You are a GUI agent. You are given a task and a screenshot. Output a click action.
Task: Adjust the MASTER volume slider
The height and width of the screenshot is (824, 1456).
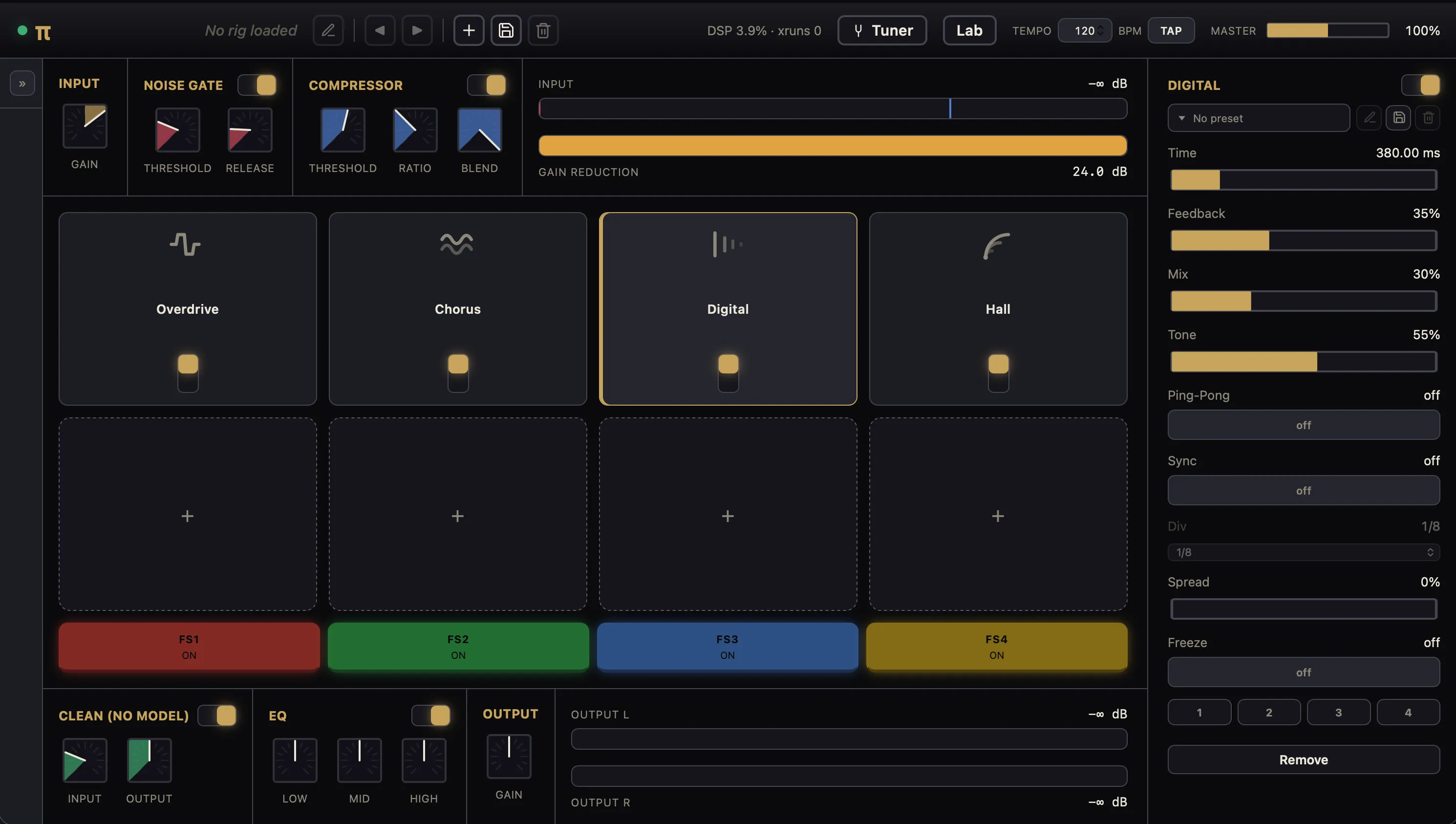coord(1327,31)
